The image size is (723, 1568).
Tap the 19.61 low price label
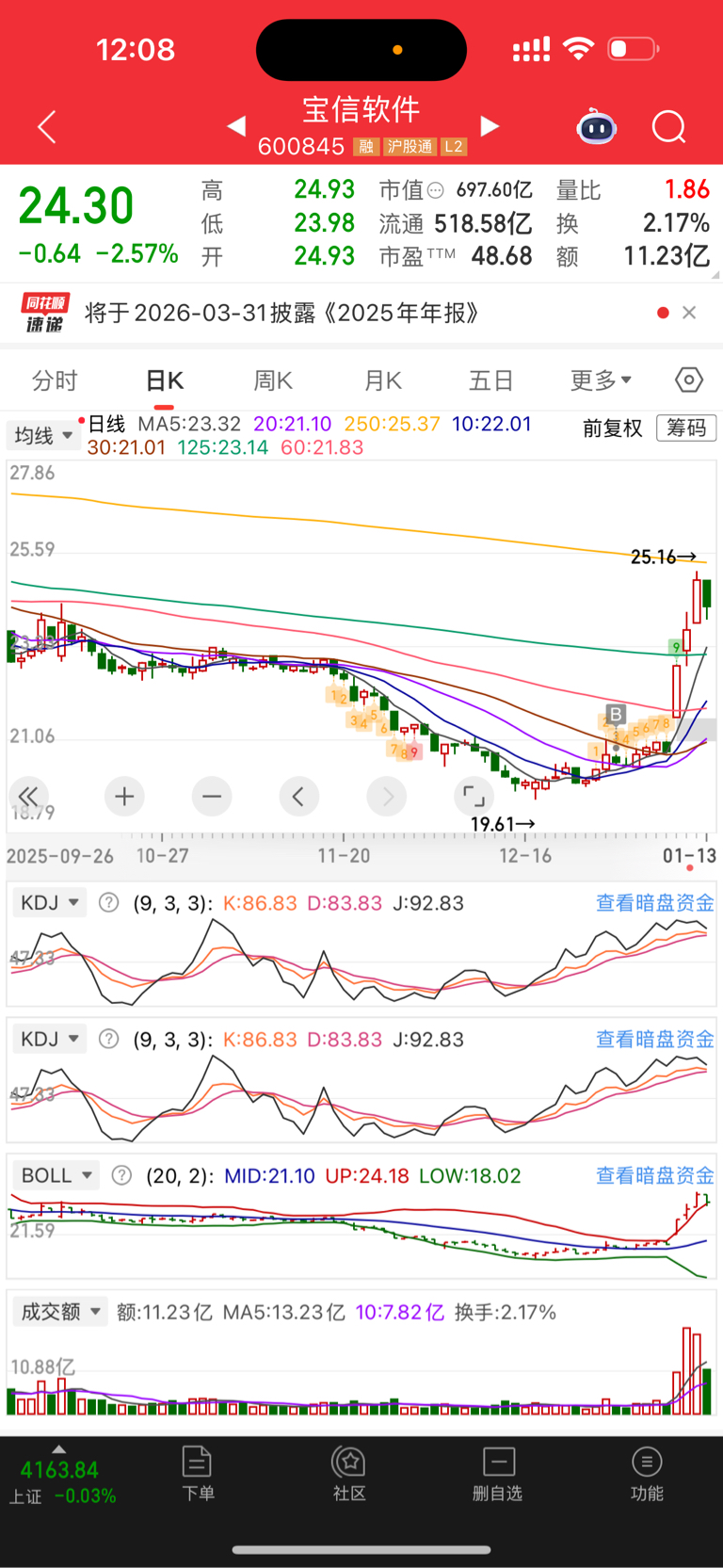503,824
